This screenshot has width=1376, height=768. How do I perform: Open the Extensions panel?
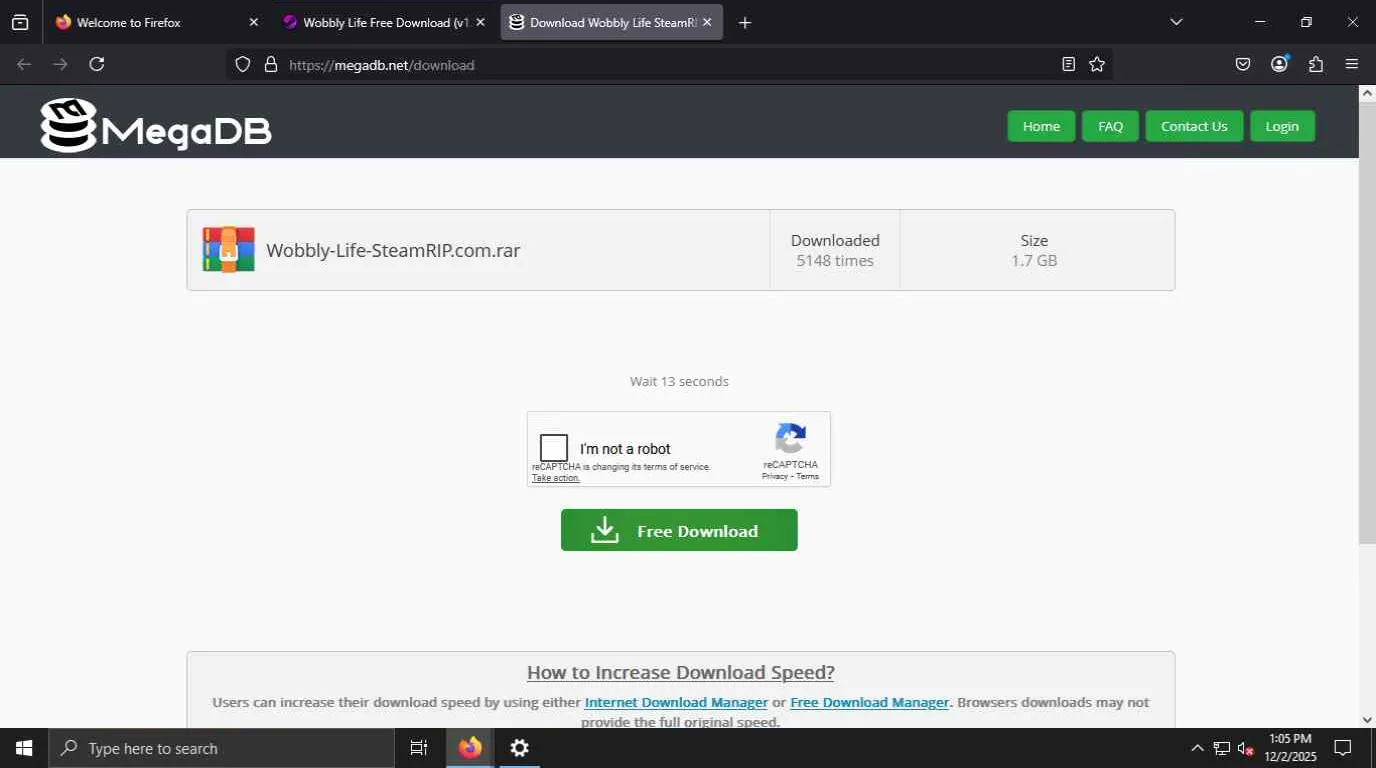tap(1316, 64)
